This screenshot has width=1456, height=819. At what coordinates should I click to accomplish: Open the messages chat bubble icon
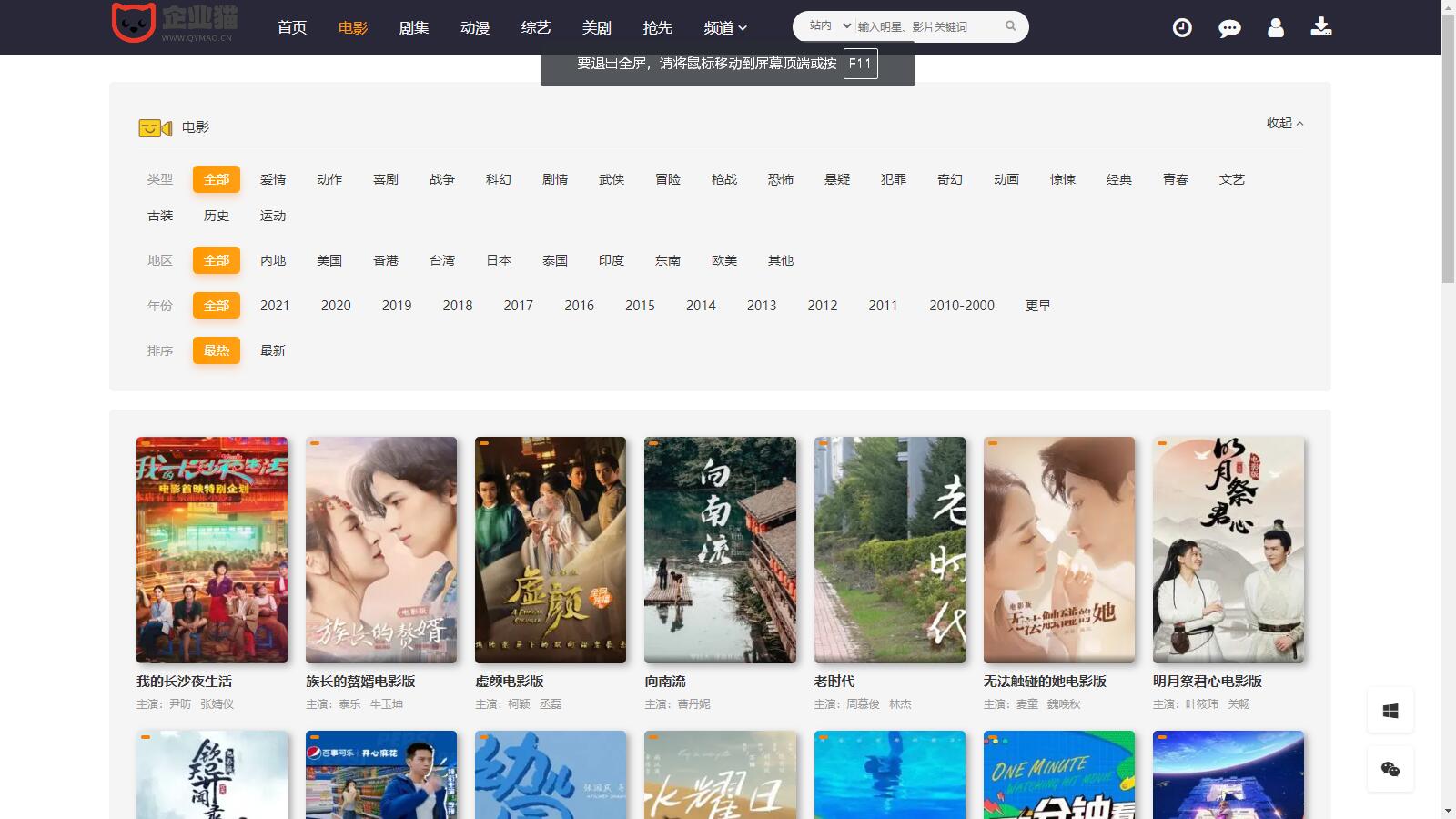tap(1228, 28)
